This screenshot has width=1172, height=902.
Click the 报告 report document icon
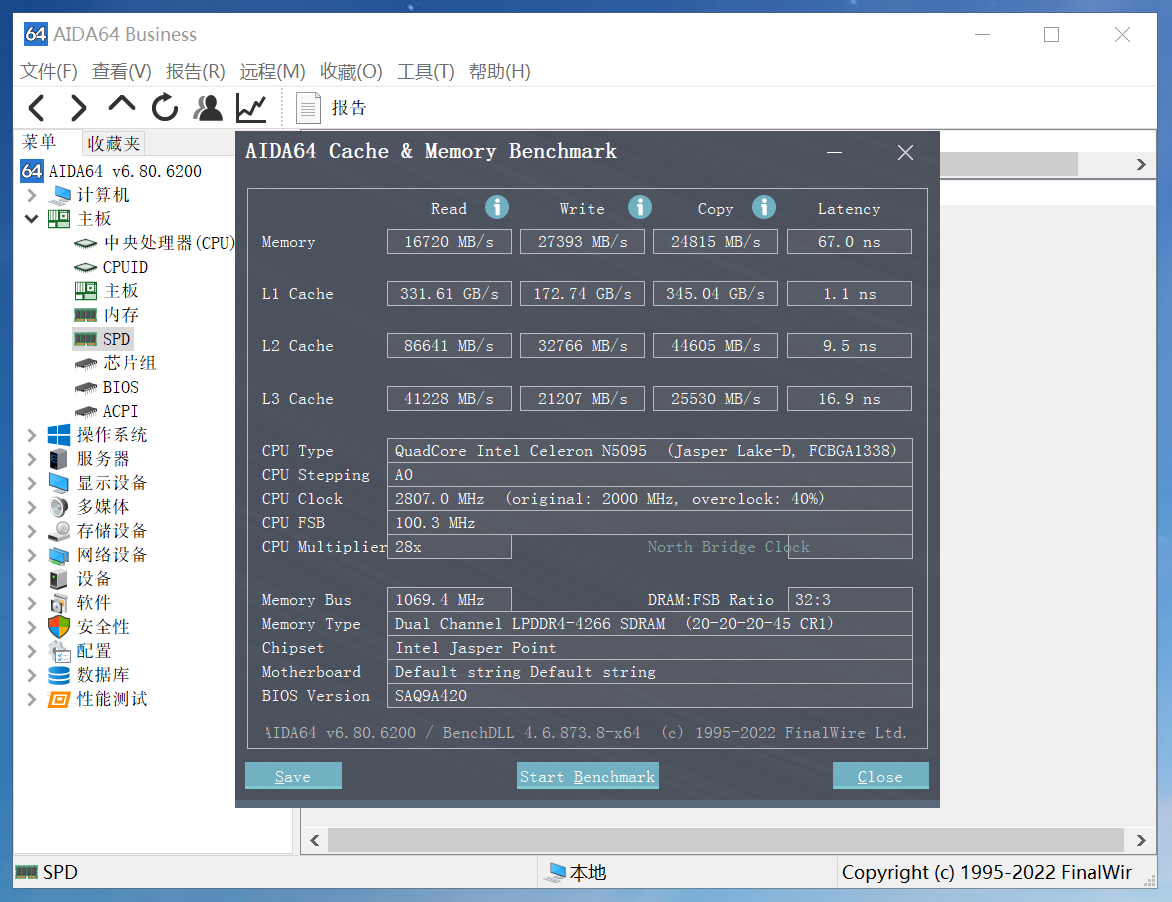[308, 108]
